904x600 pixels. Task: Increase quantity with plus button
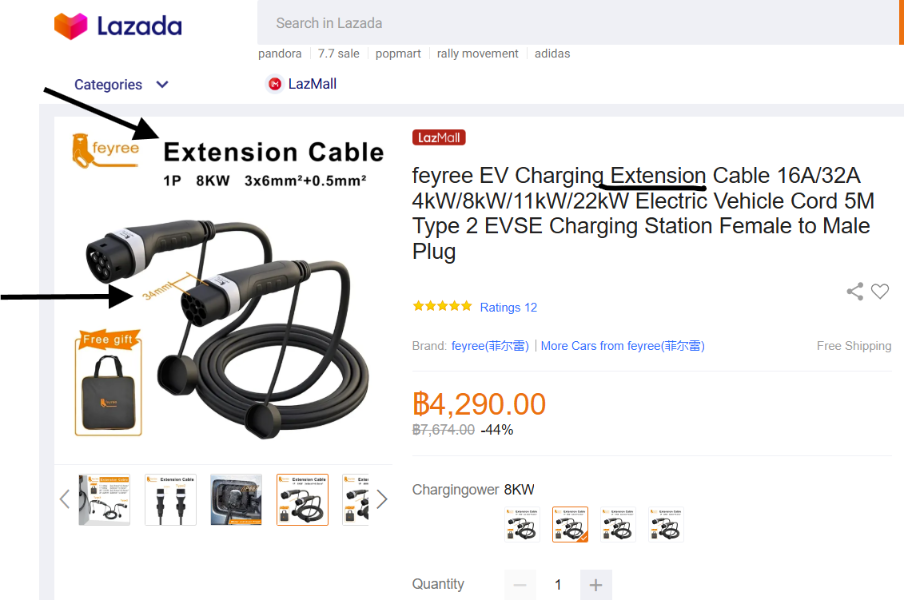(596, 585)
